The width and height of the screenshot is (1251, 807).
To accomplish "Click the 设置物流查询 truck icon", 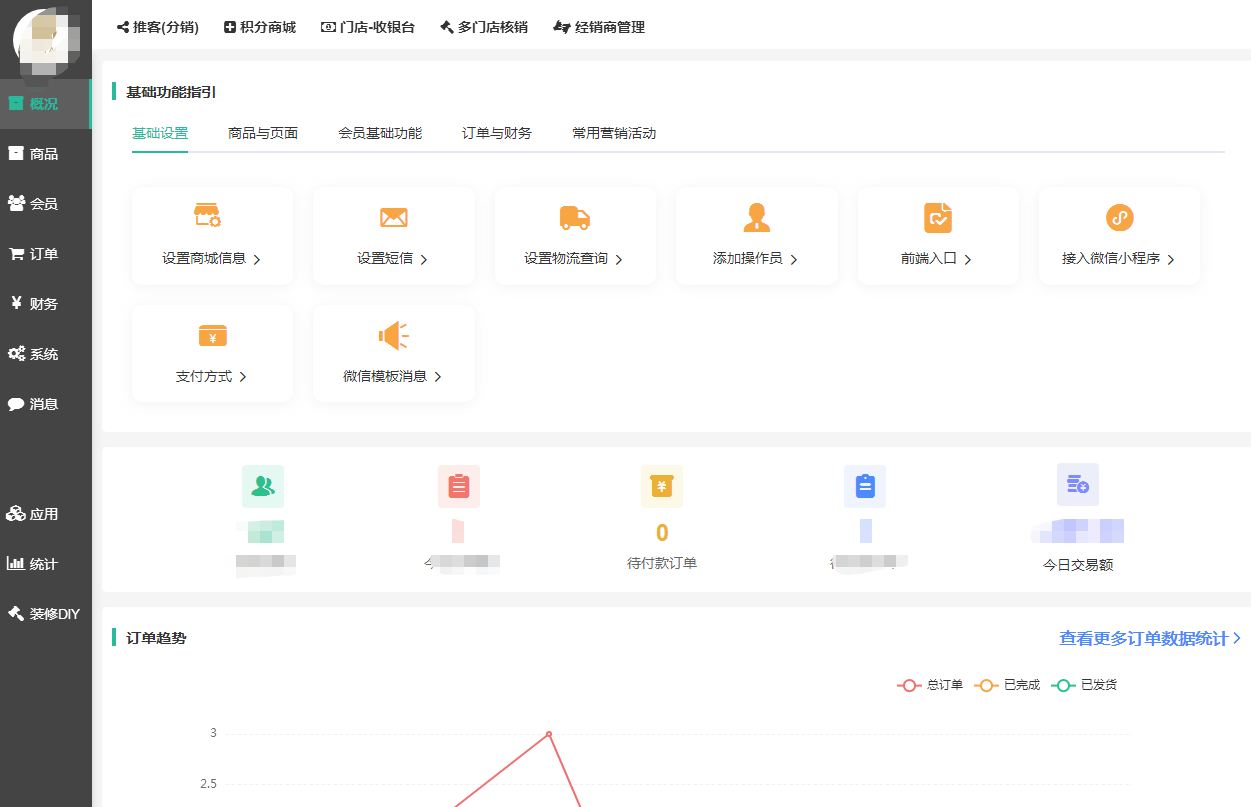I will pyautogui.click(x=575, y=217).
